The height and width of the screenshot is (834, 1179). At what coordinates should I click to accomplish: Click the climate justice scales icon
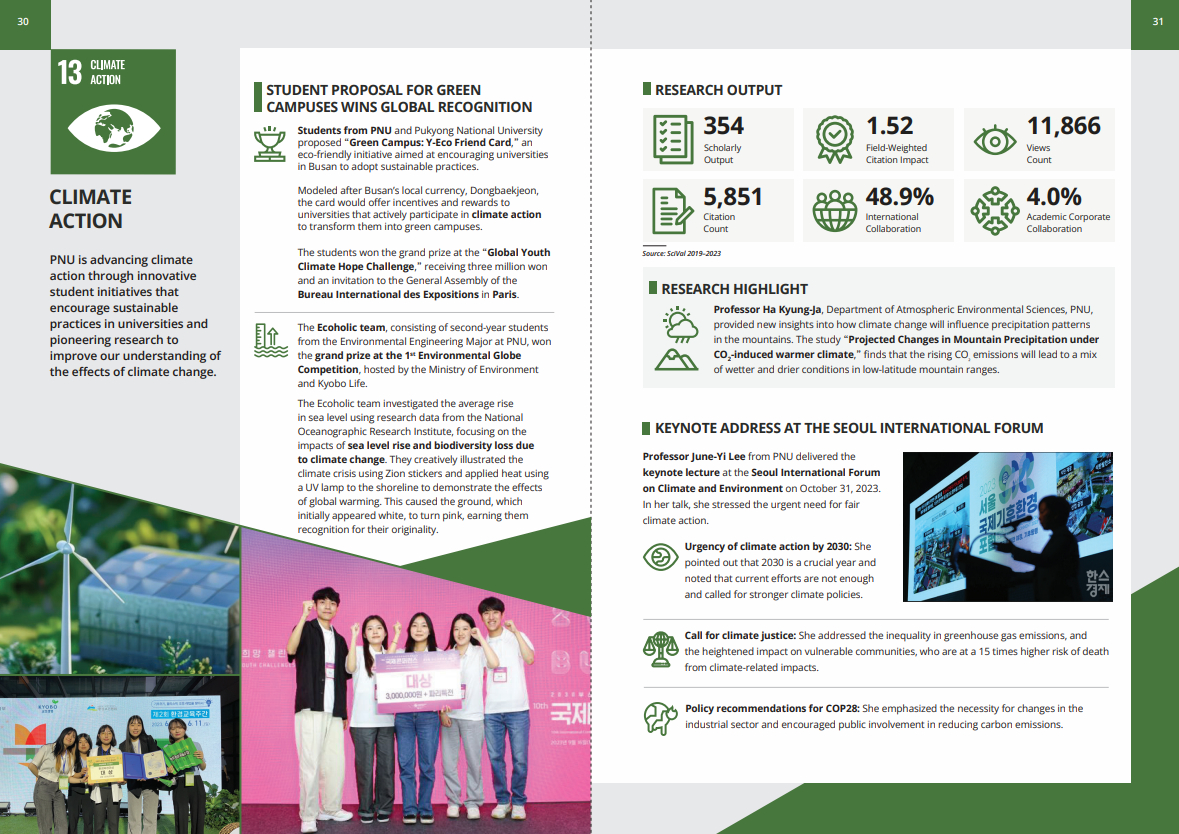click(660, 648)
